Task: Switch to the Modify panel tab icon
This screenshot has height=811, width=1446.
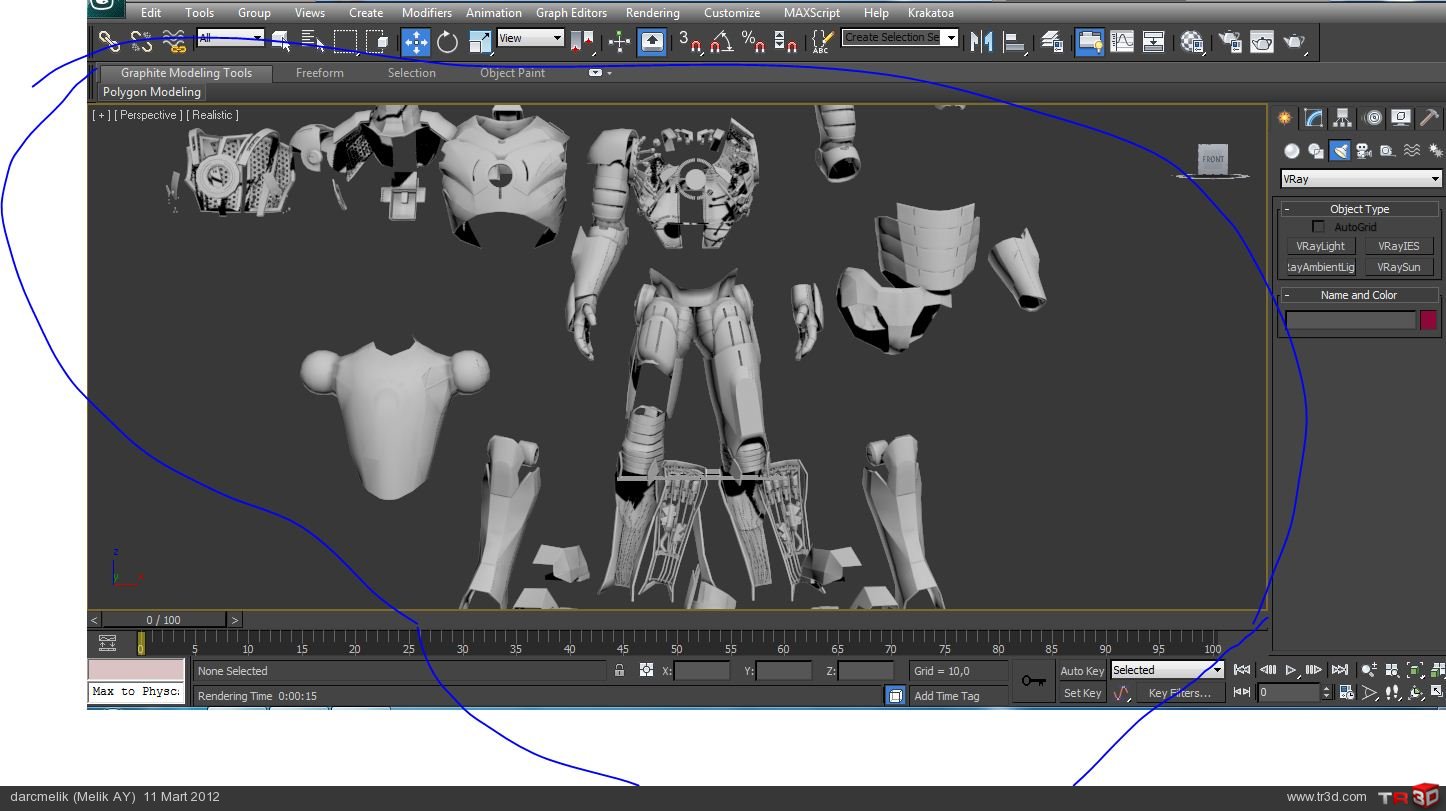Action: coord(1314,118)
